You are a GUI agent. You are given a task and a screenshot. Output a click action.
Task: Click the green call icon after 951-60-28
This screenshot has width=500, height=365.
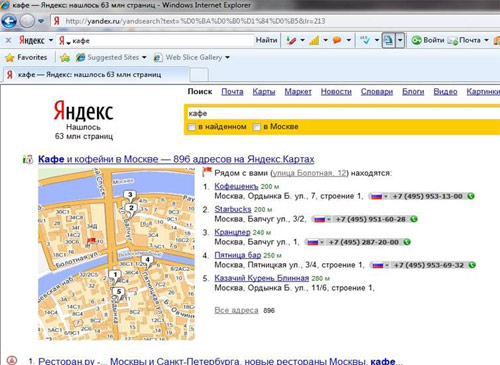414,219
